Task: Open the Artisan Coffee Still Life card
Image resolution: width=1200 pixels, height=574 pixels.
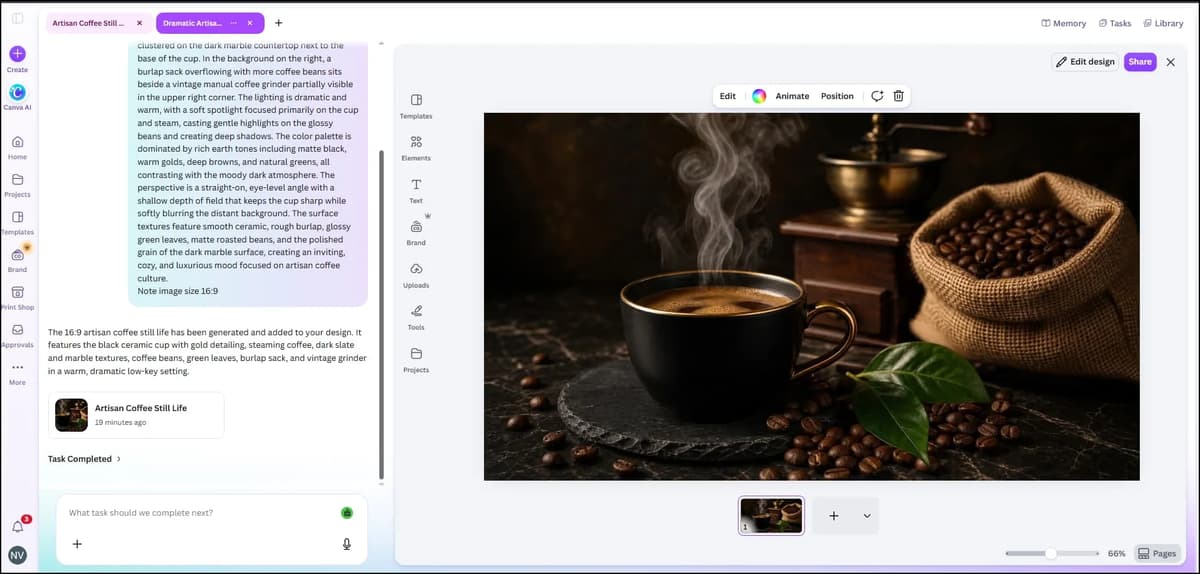Action: click(136, 415)
